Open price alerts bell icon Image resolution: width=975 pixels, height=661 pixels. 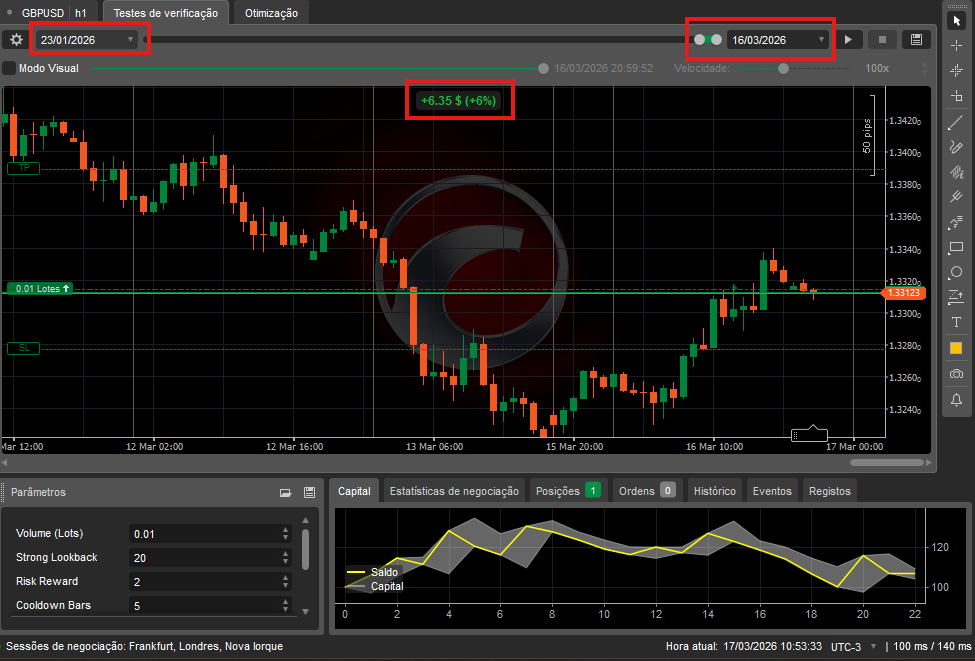[956, 399]
